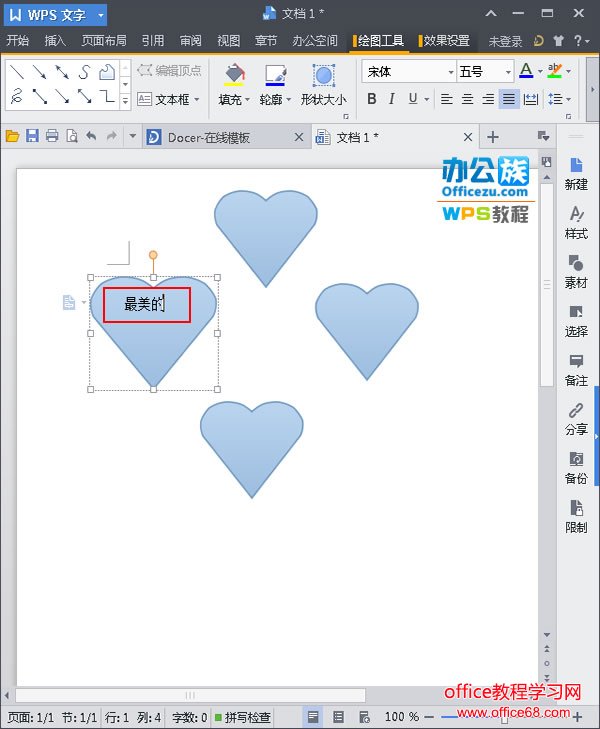Click the zoom slider track
Screen dimensions: 600x729
(x=503, y=717)
